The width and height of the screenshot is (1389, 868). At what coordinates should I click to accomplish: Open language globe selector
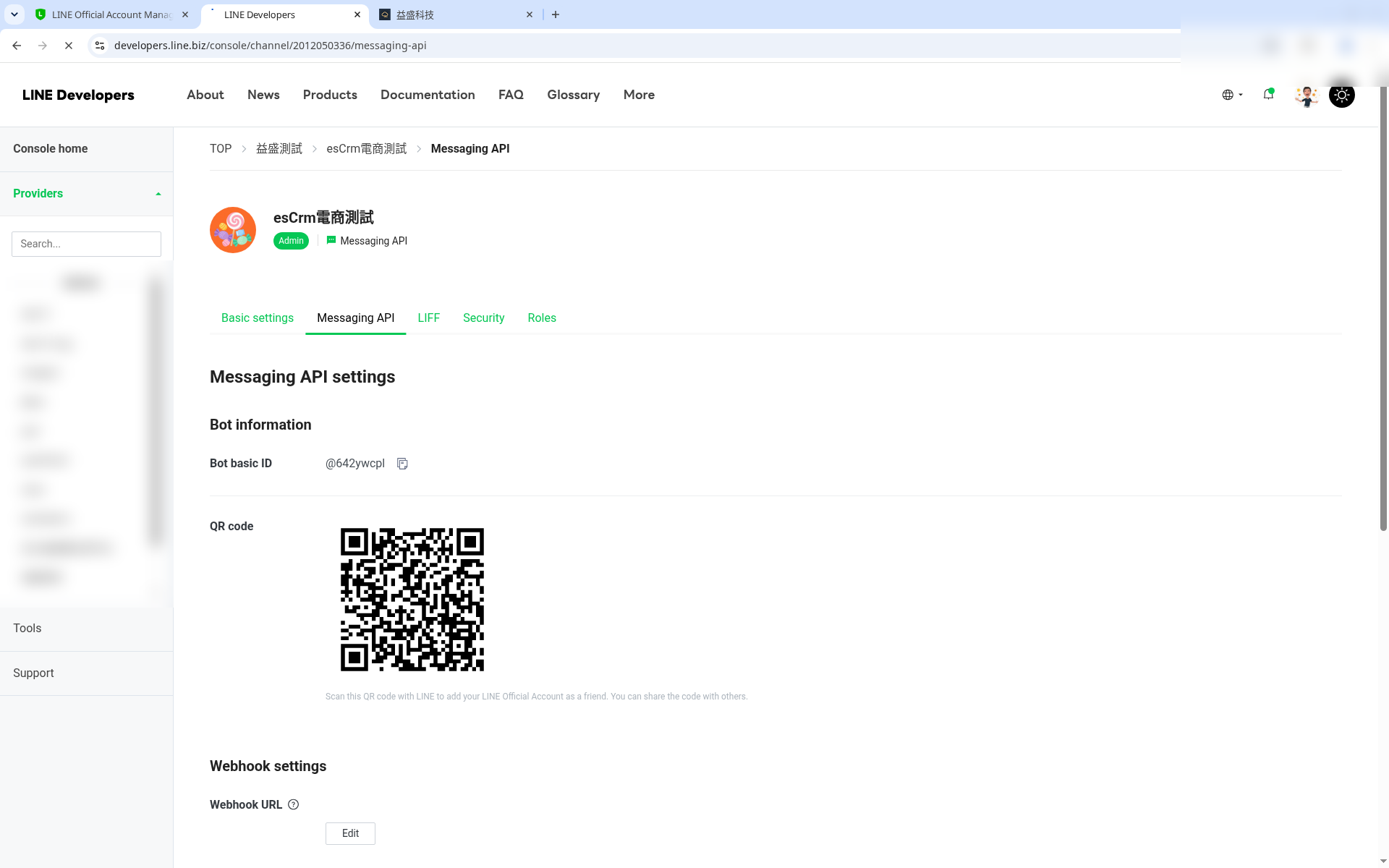pos(1232,95)
